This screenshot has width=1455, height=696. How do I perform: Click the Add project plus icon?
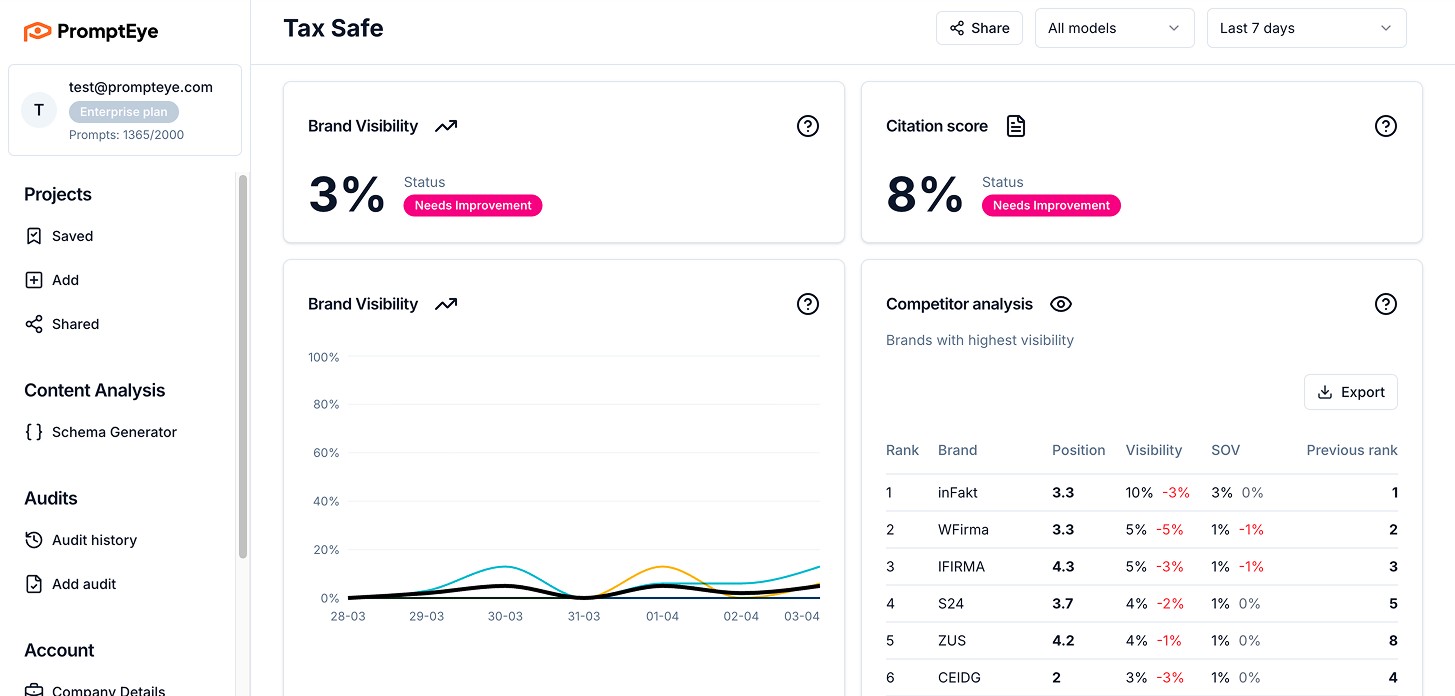[x=34, y=280]
